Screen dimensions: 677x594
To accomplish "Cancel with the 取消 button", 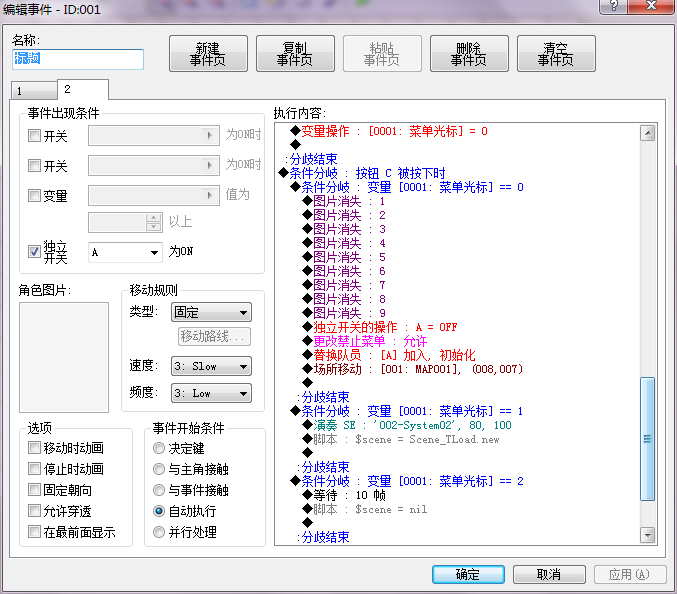I will point(549,574).
